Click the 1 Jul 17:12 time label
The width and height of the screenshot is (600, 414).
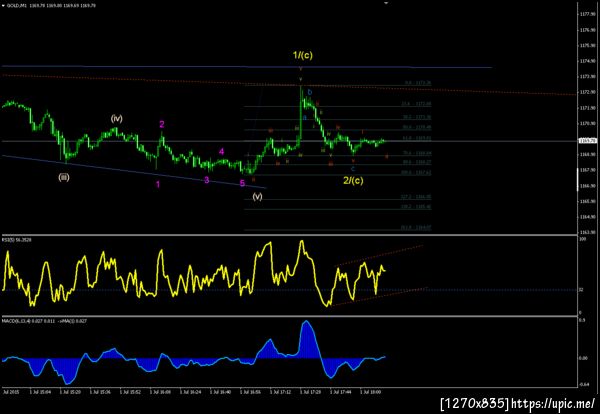tap(280, 392)
